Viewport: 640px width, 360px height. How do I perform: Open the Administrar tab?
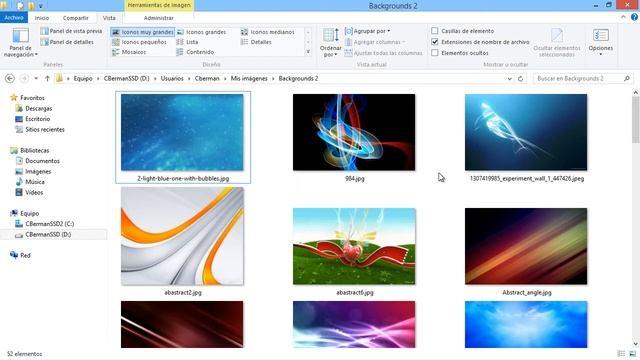pyautogui.click(x=158, y=18)
